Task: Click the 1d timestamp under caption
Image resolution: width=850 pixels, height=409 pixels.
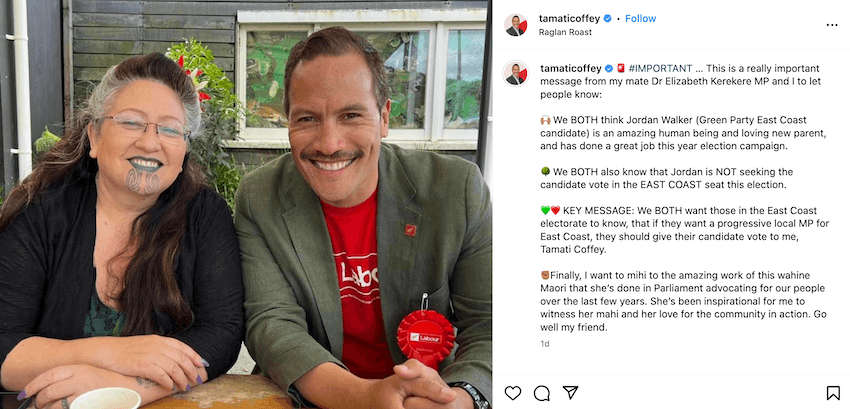Action: 544,343
